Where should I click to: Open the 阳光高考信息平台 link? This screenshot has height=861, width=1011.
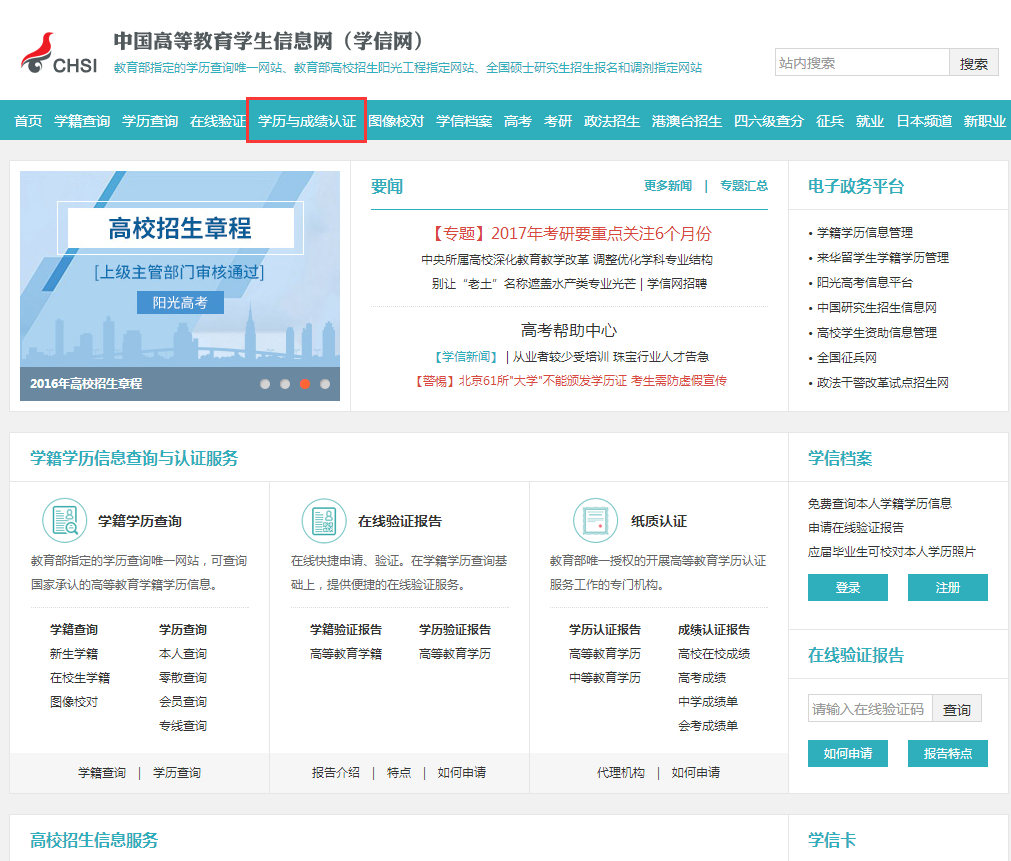click(865, 282)
